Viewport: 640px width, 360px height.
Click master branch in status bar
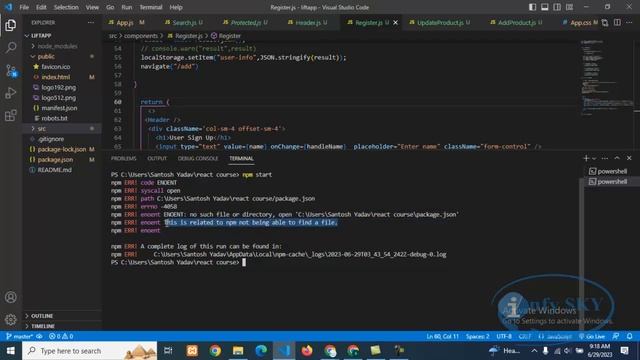click(x=19, y=336)
